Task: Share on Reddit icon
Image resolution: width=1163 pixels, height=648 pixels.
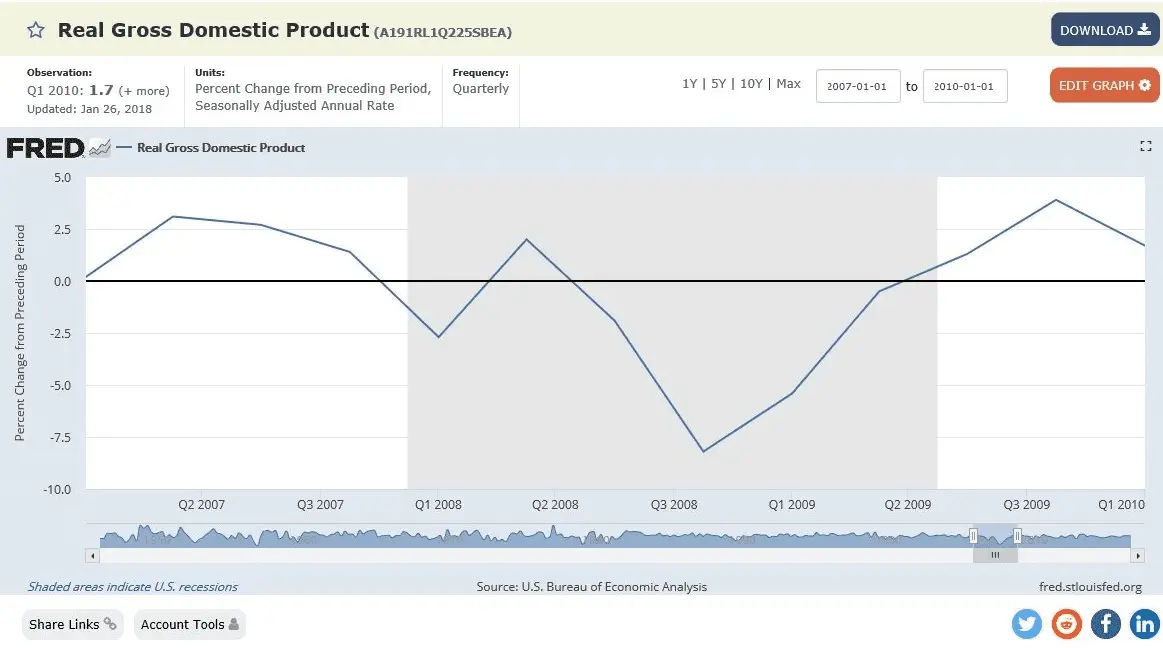Action: pos(1067,624)
